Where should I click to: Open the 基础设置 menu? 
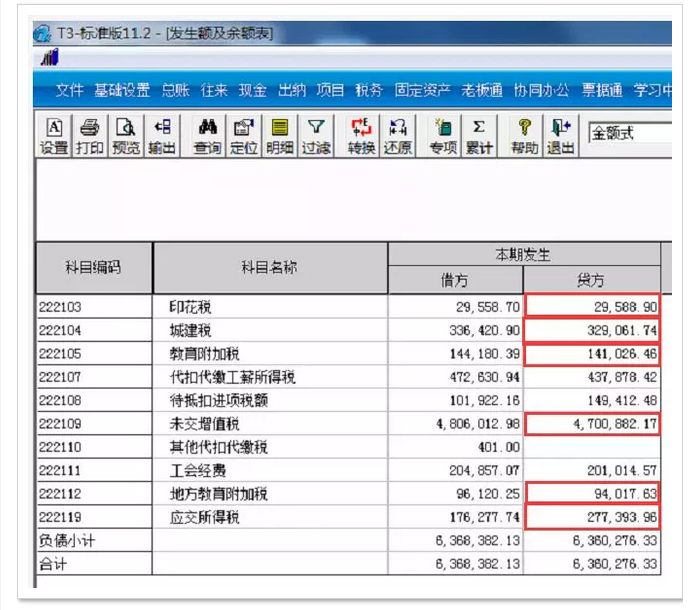coord(122,90)
